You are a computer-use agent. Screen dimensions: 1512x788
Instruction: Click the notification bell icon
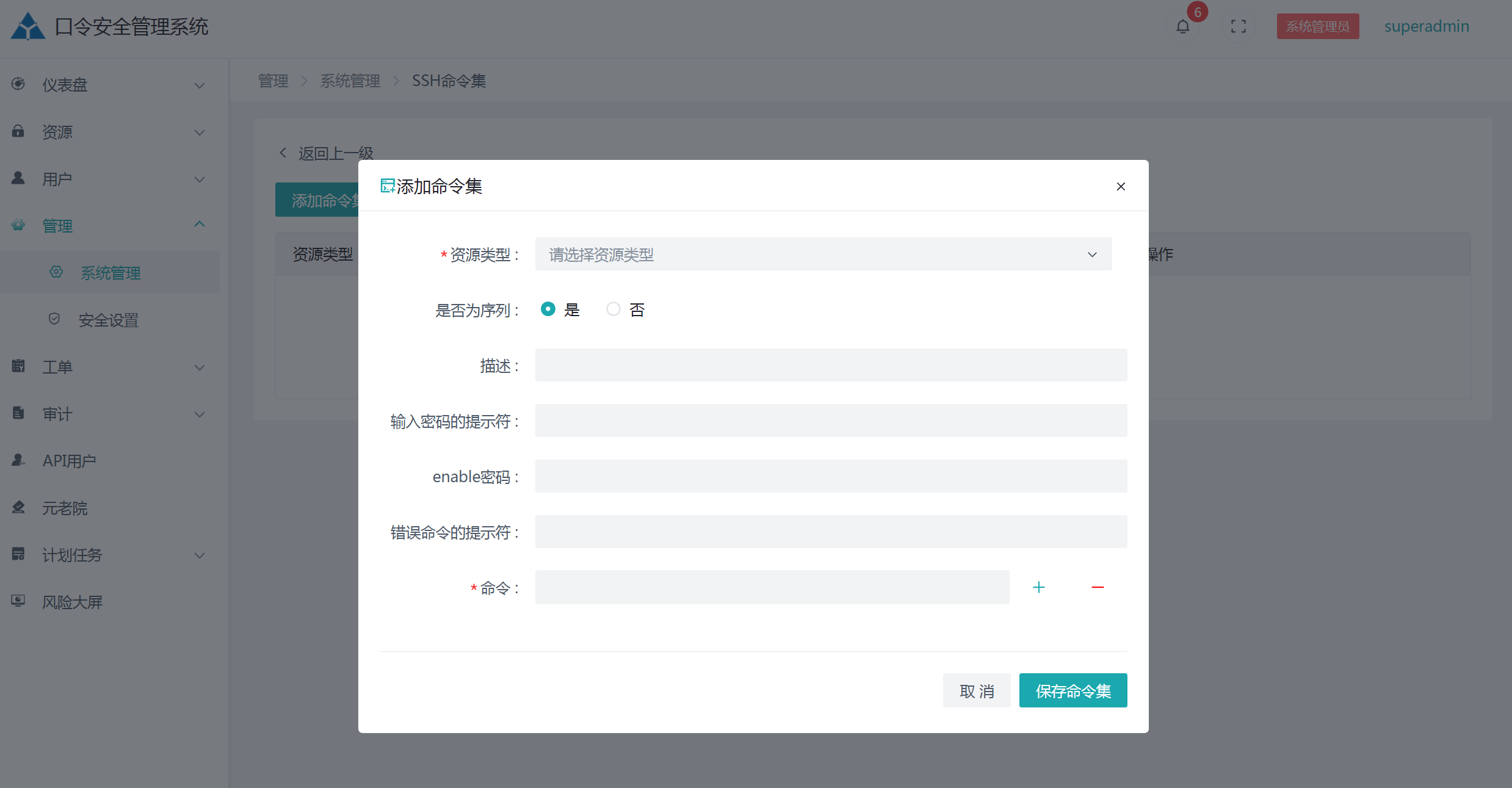pyautogui.click(x=1182, y=27)
